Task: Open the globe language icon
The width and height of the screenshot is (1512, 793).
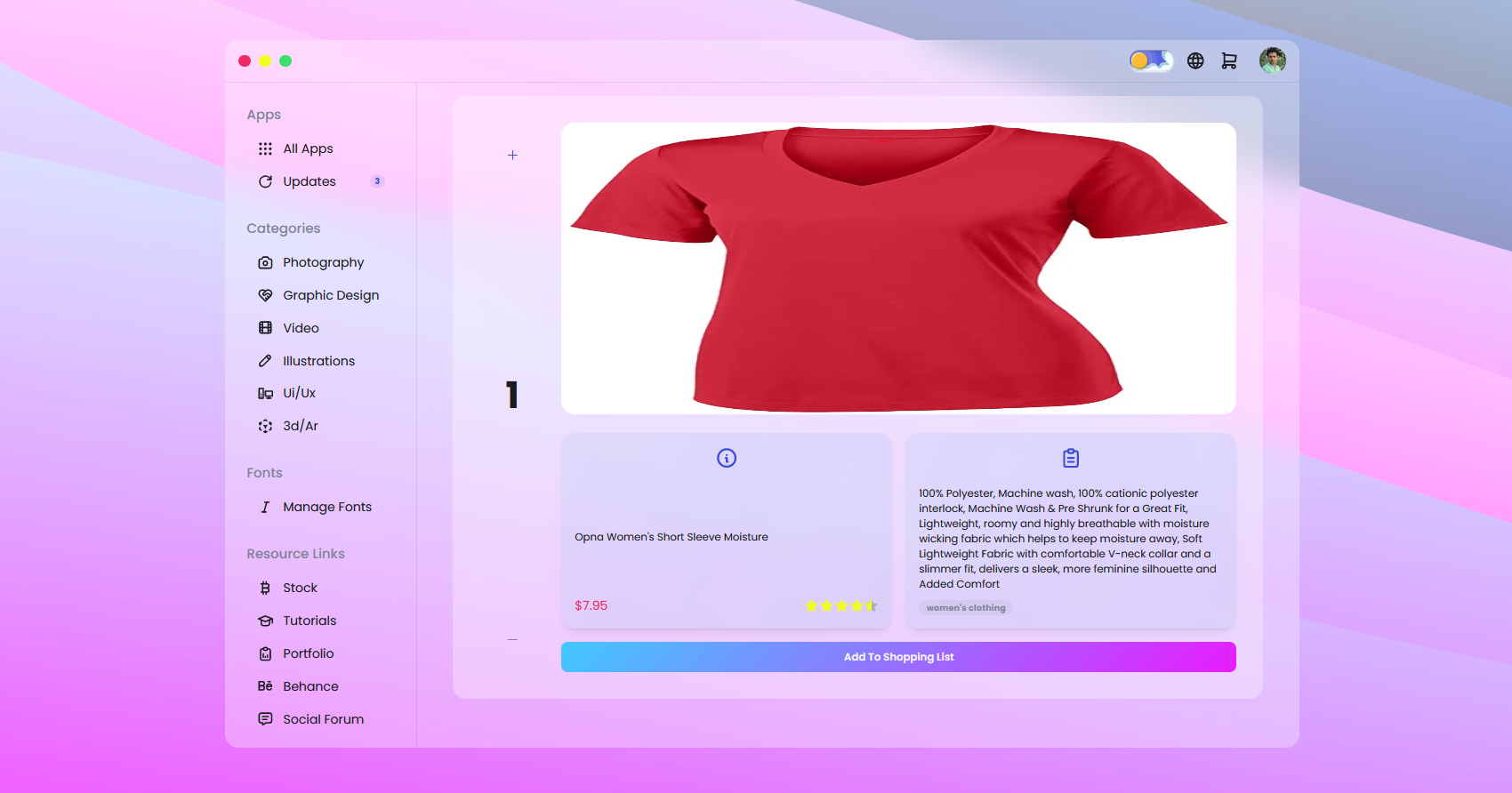Action: click(x=1195, y=60)
